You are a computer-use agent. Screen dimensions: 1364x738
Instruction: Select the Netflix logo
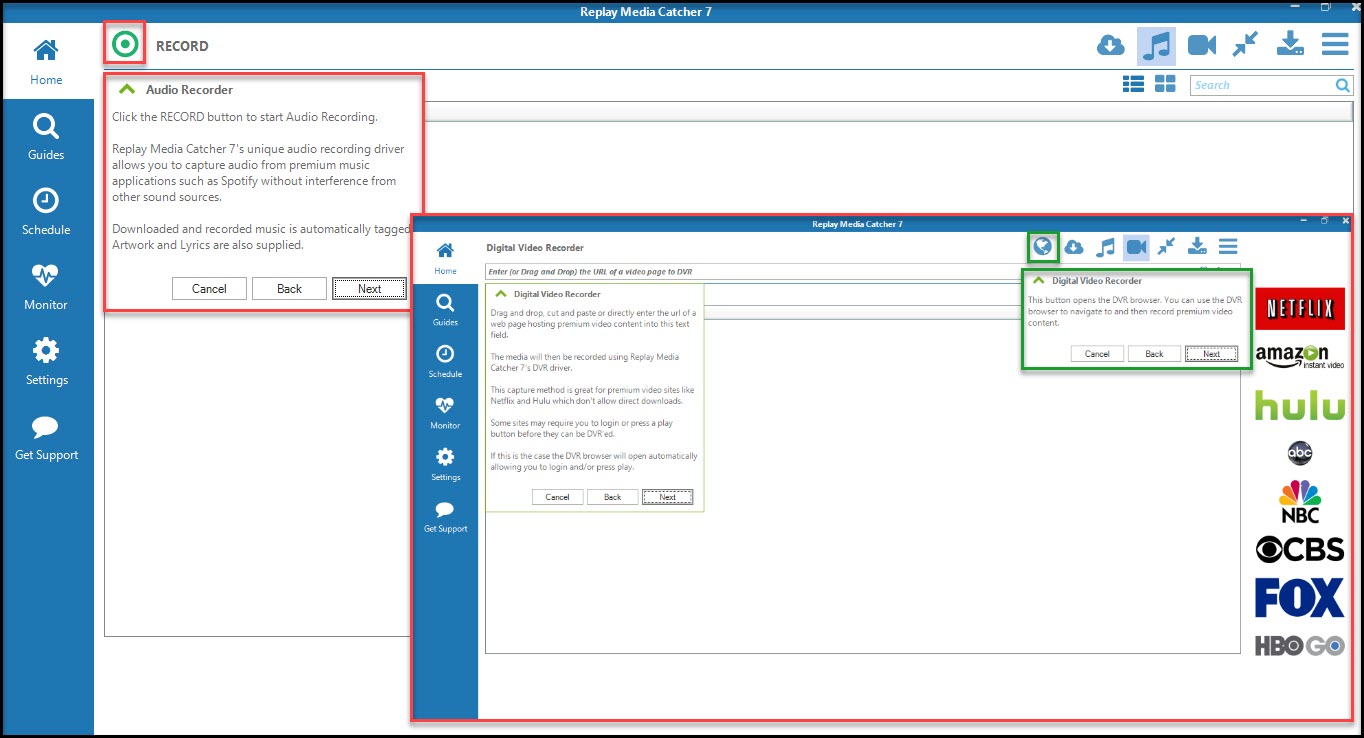pos(1300,309)
